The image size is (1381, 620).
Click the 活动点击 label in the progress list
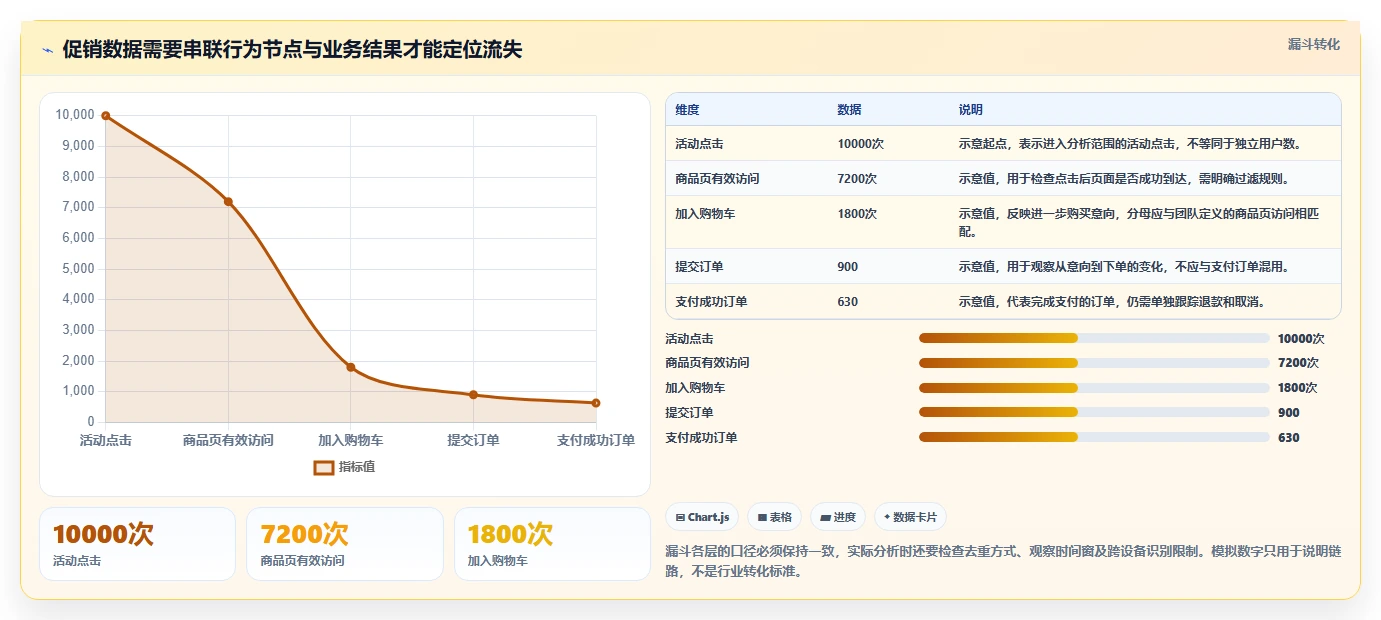pos(689,339)
